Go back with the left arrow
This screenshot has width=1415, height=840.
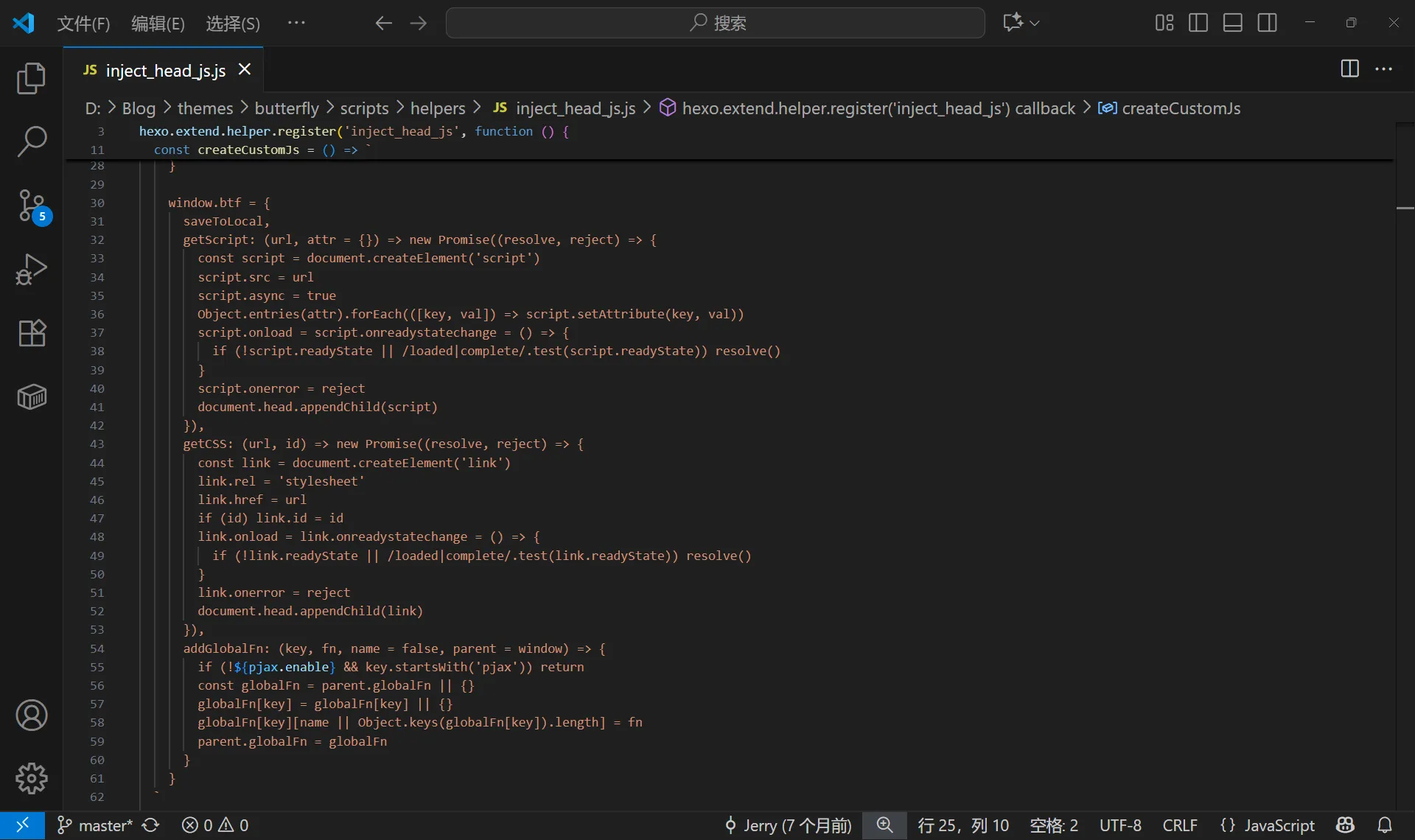pyautogui.click(x=383, y=23)
